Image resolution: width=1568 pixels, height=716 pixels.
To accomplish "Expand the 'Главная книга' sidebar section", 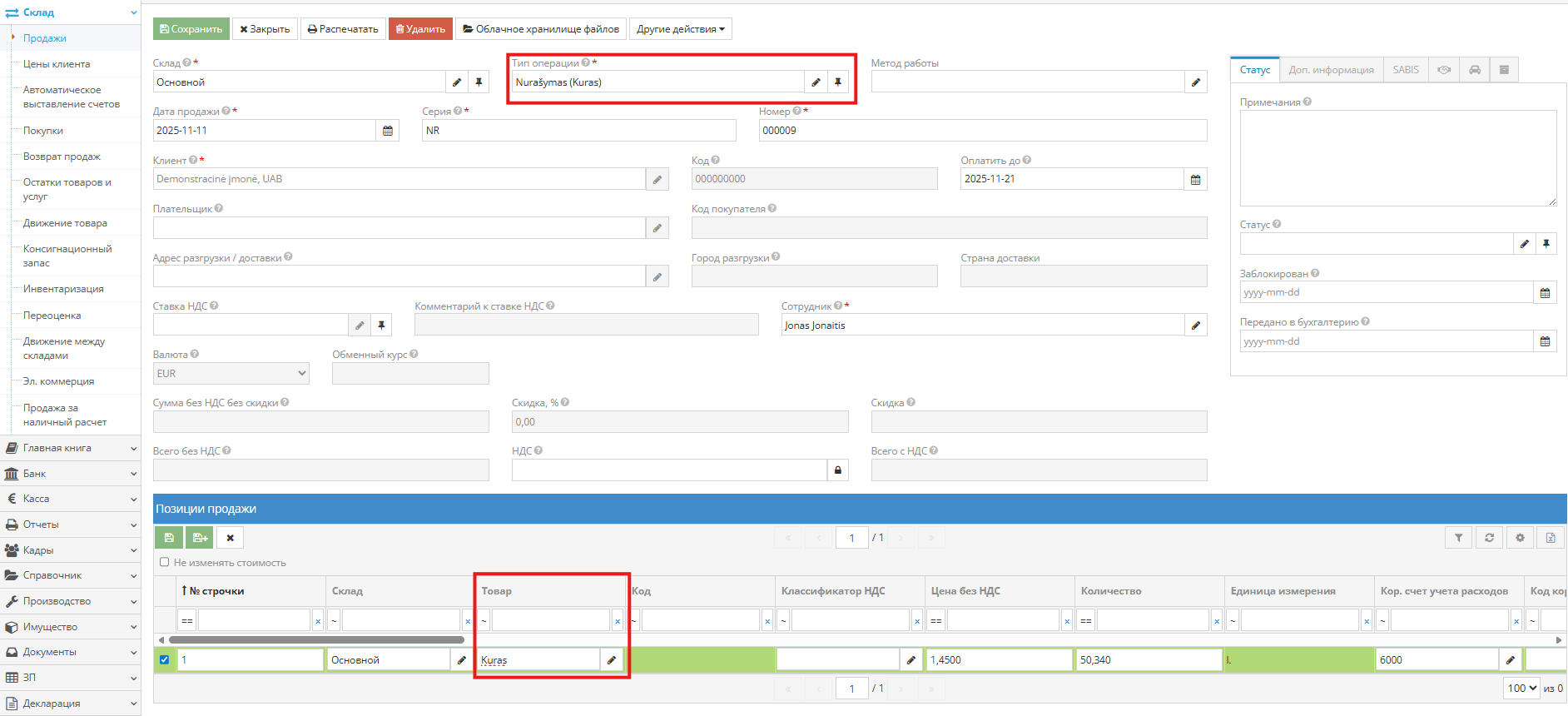I will (x=71, y=448).
